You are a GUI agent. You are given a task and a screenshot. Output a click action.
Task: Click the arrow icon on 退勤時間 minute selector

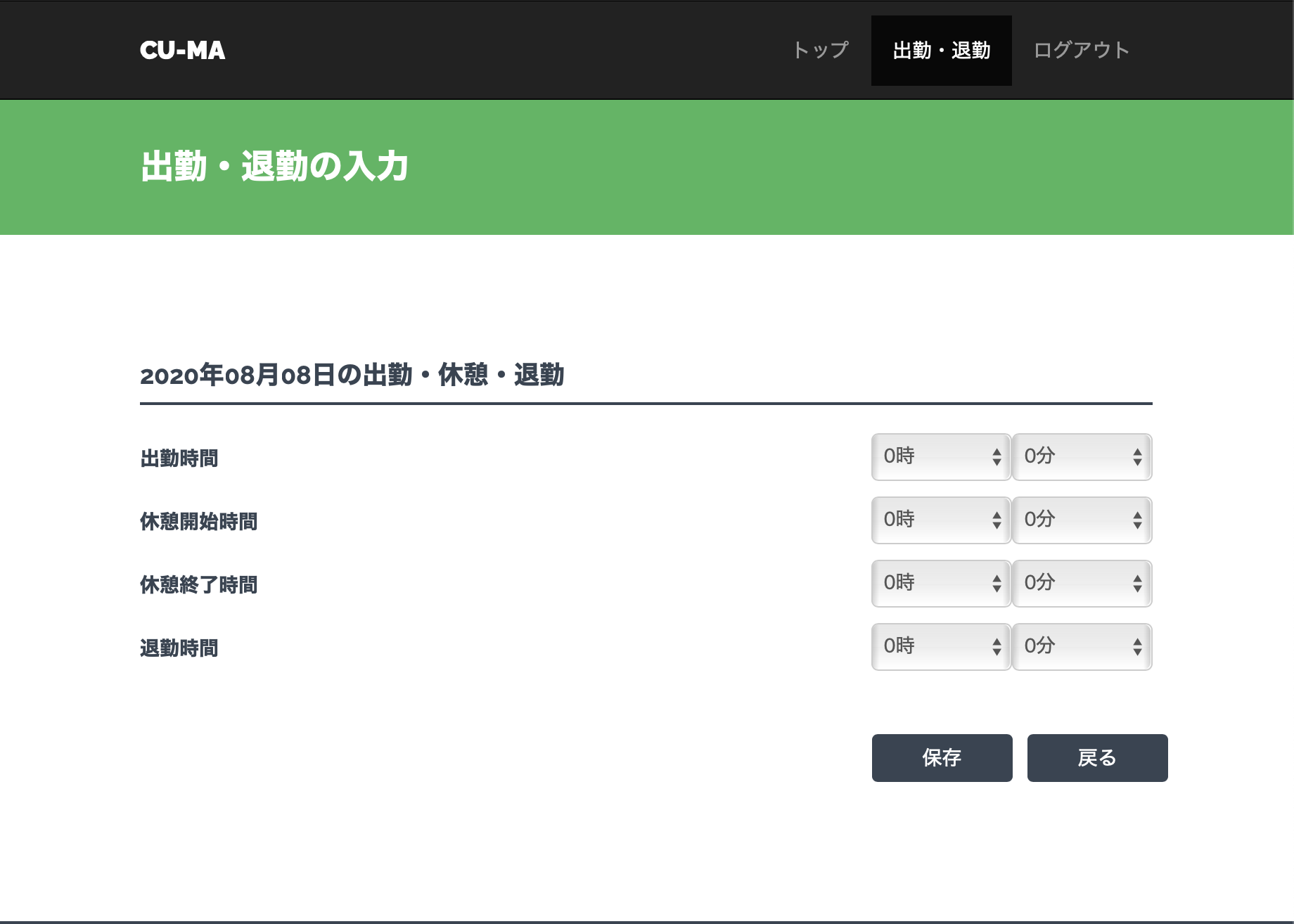coord(1137,647)
